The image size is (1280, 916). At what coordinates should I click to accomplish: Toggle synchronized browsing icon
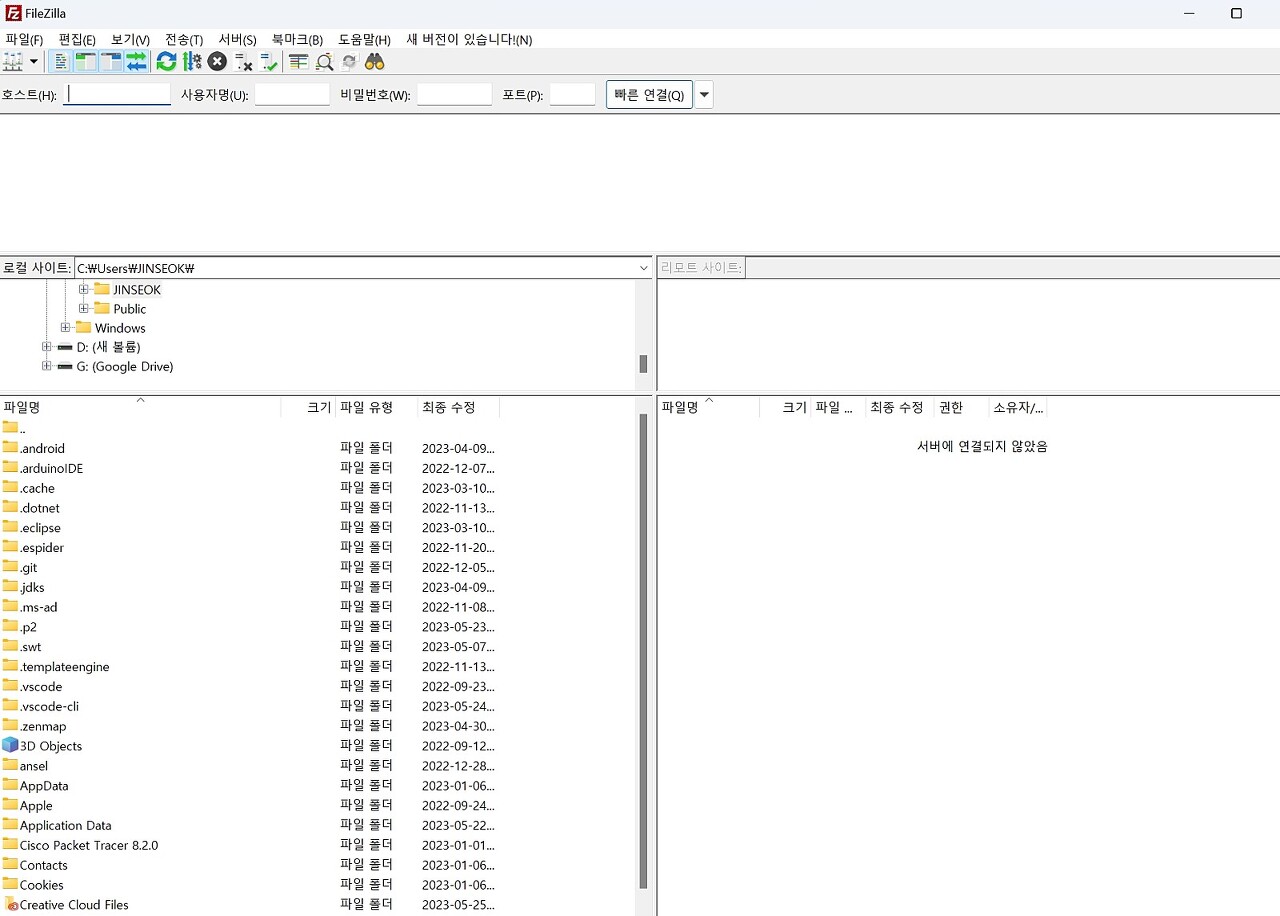[x=349, y=62]
